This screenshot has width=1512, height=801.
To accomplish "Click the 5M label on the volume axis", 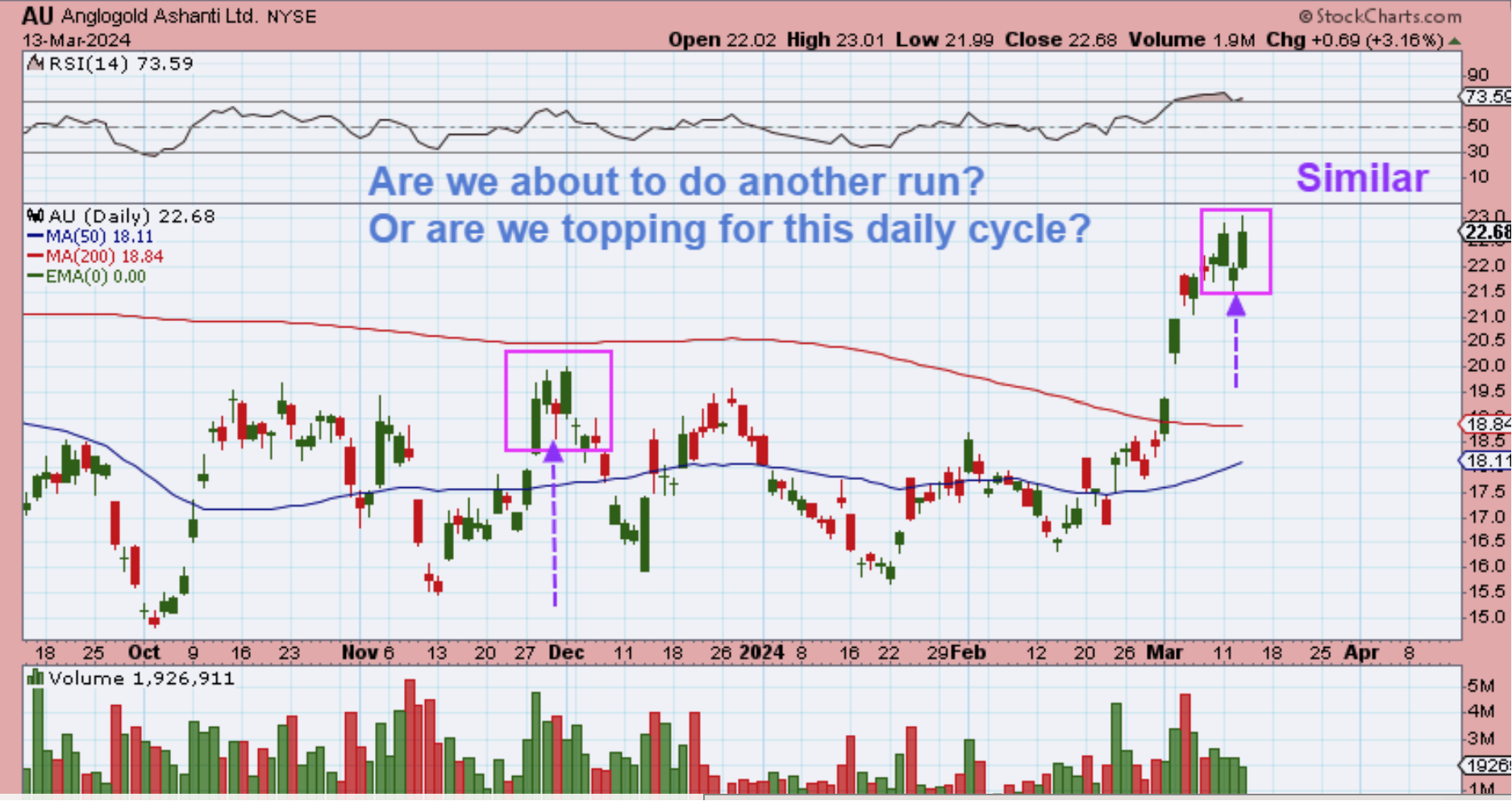I will (1481, 686).
